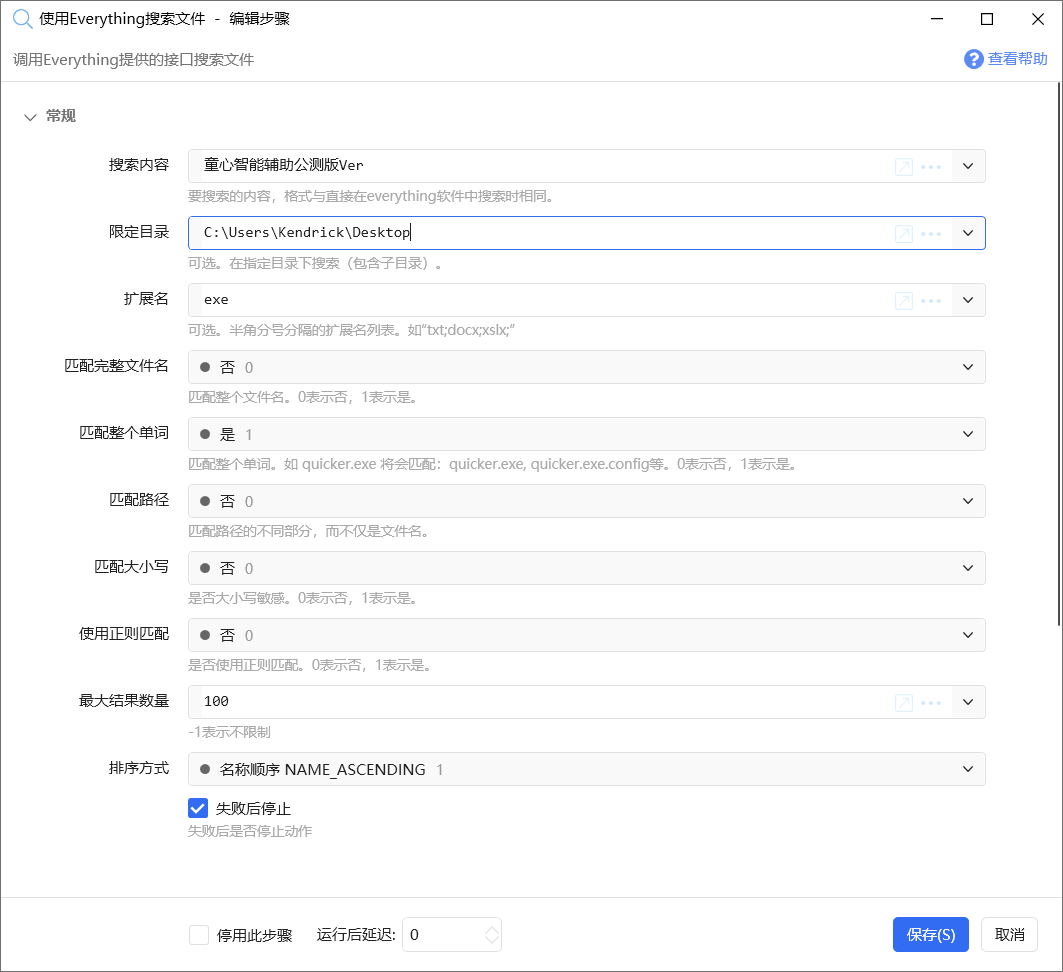The width and height of the screenshot is (1063, 972).
Task: Close the edit step window
Action: [1038, 19]
